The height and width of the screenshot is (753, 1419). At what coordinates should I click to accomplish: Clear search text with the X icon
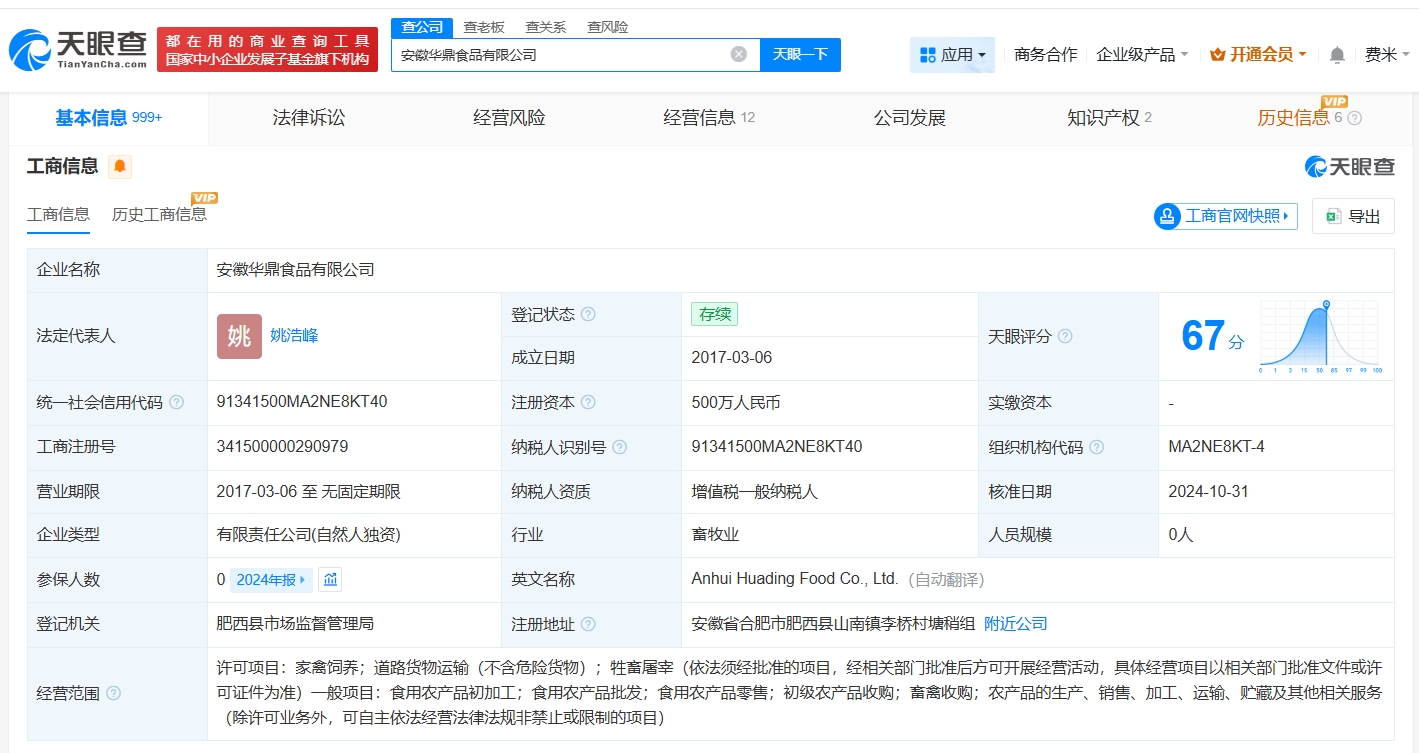pos(739,54)
